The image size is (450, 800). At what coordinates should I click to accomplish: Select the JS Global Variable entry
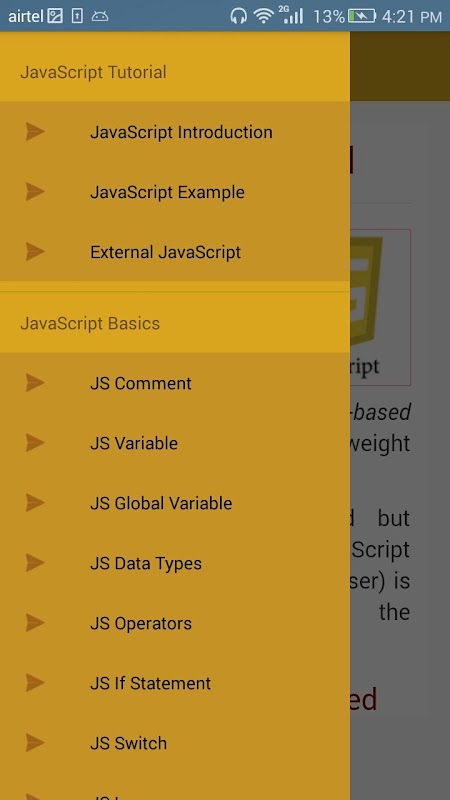175,503
